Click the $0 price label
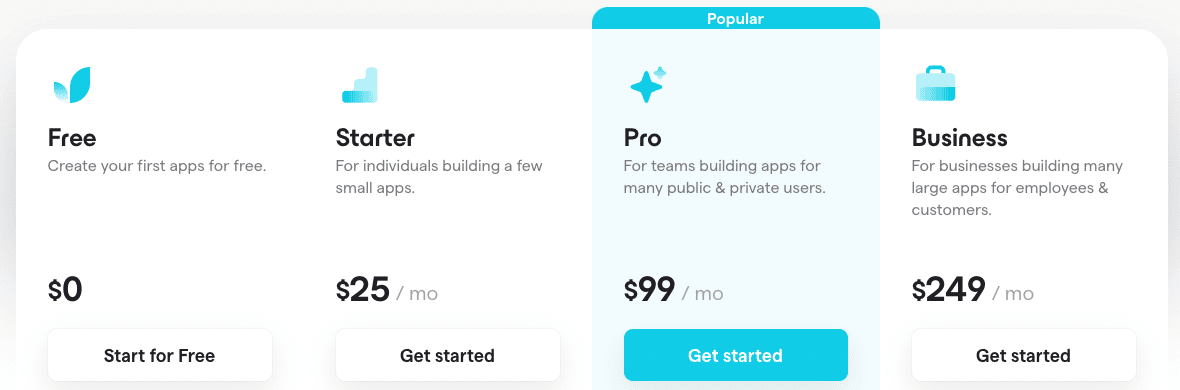Image resolution: width=1180 pixels, height=390 pixels. [x=65, y=290]
